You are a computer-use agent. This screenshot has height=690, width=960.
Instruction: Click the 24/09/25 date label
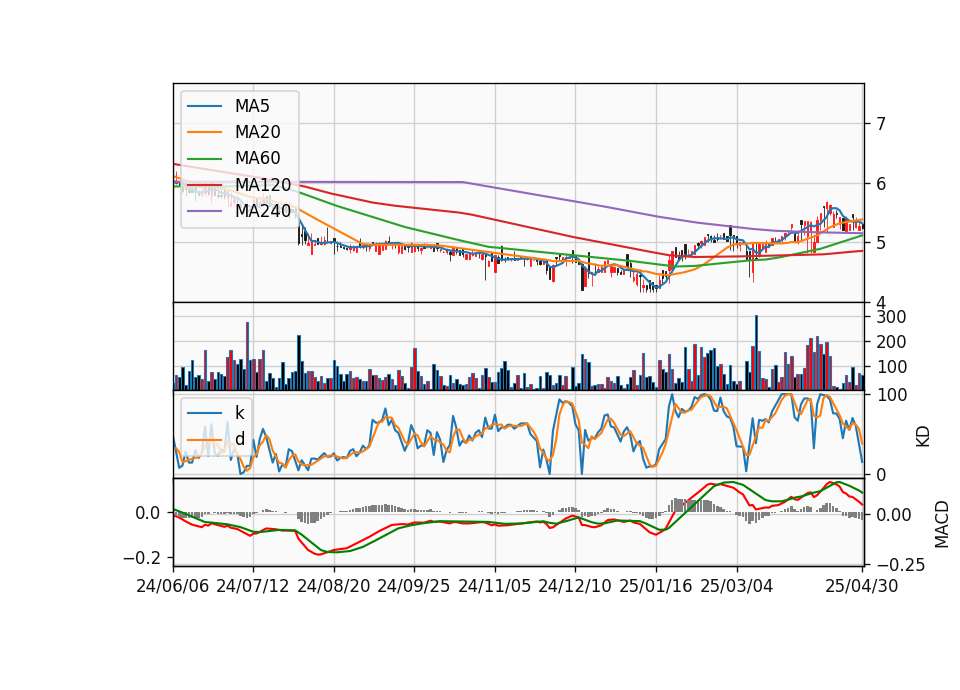point(413,586)
